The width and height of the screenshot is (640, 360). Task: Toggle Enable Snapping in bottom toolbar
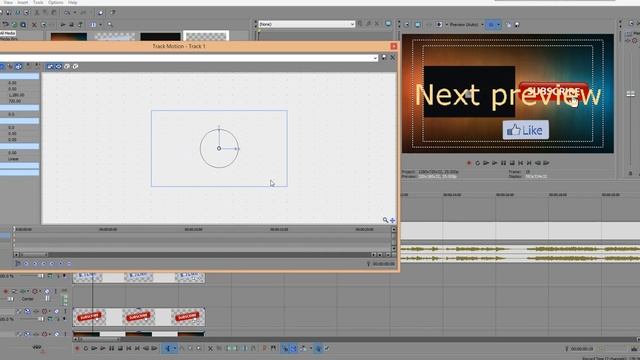coord(284,349)
